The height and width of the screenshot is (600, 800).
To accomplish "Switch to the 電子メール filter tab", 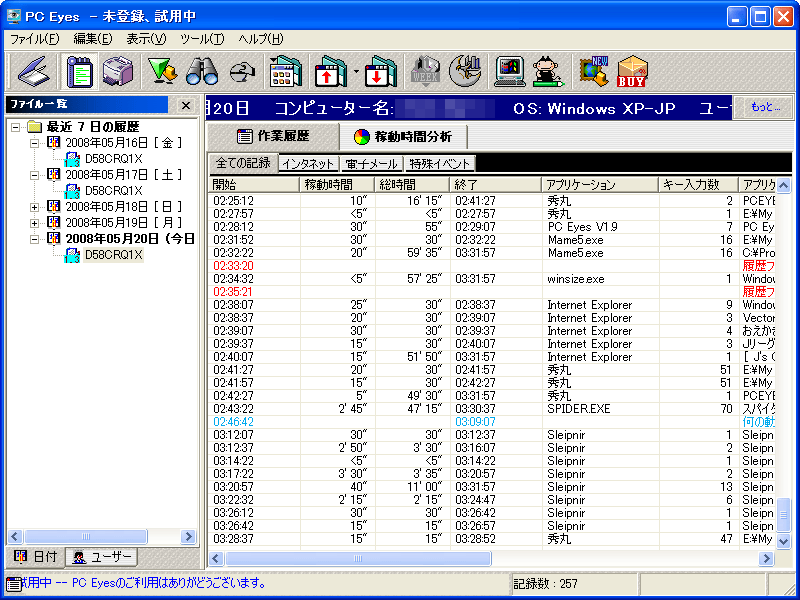I will click(371, 164).
